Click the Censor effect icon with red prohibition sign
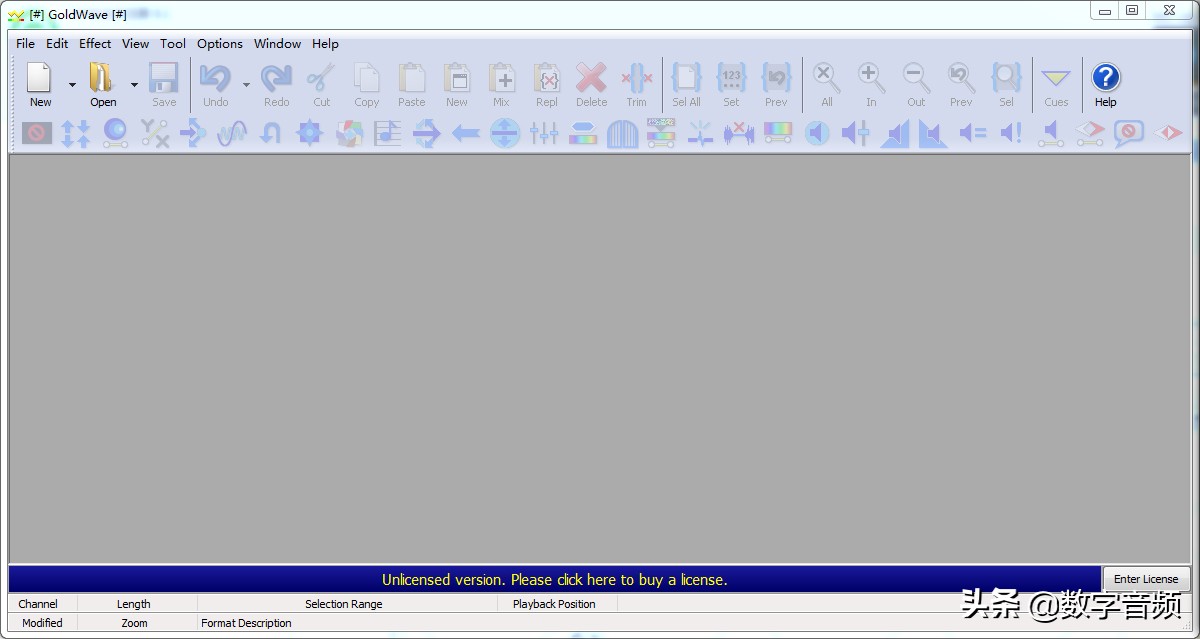 click(37, 133)
